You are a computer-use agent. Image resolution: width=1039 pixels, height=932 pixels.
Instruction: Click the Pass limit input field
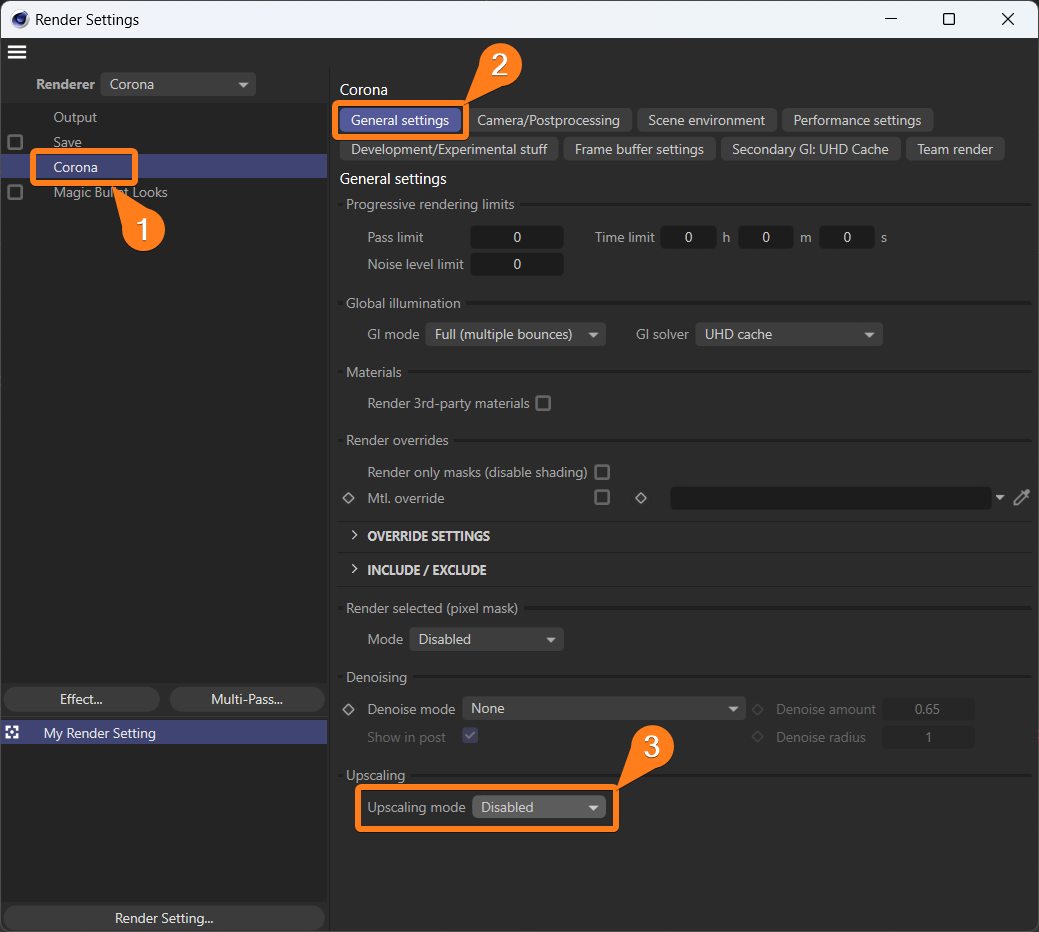click(x=517, y=237)
